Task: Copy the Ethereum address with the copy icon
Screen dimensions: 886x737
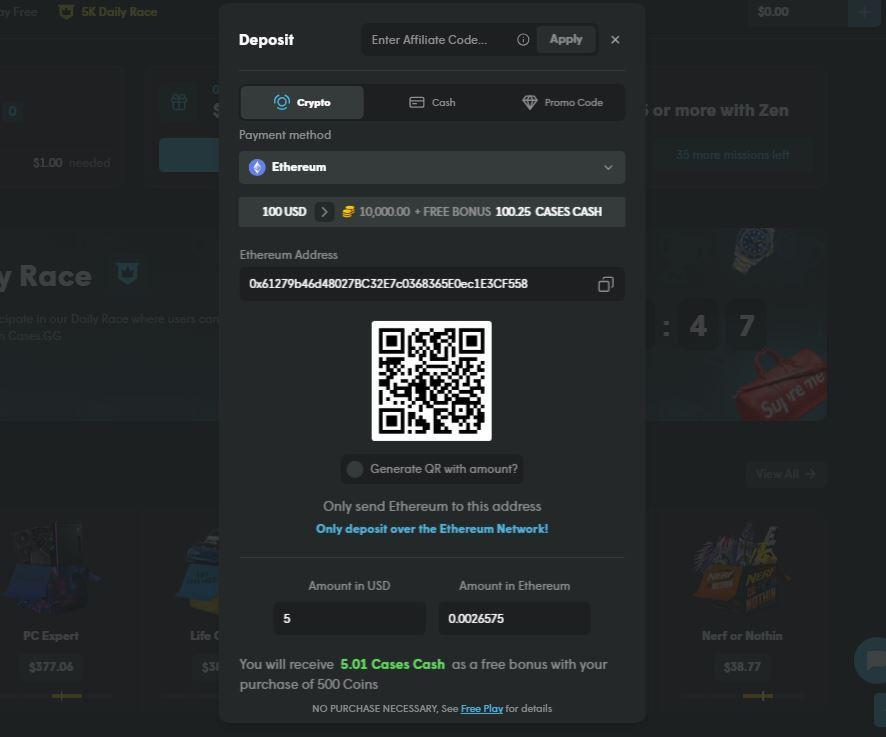Action: click(x=605, y=284)
